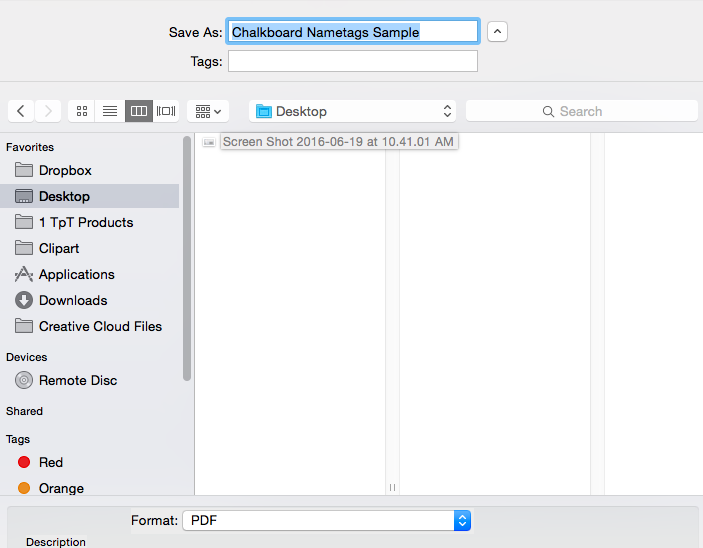Click the Search field
Screen dimensions: 703x548
click(581, 111)
